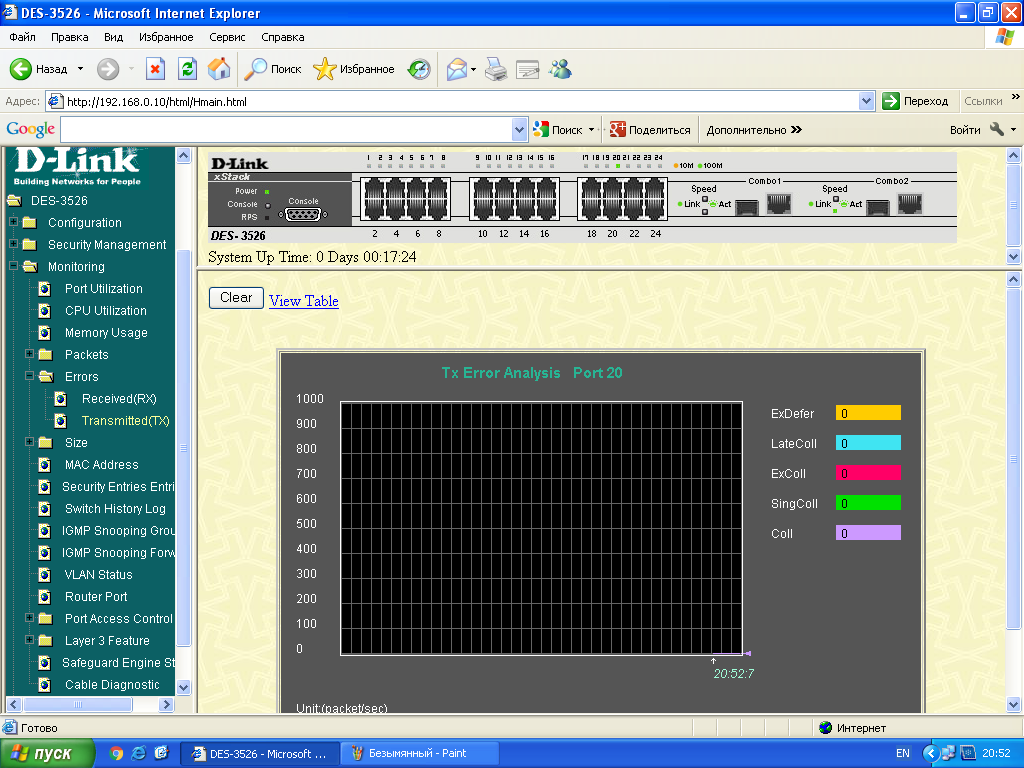Image resolution: width=1024 pixels, height=768 pixels.
Task: Click the Mail envelope icon
Action: pyautogui.click(x=457, y=69)
